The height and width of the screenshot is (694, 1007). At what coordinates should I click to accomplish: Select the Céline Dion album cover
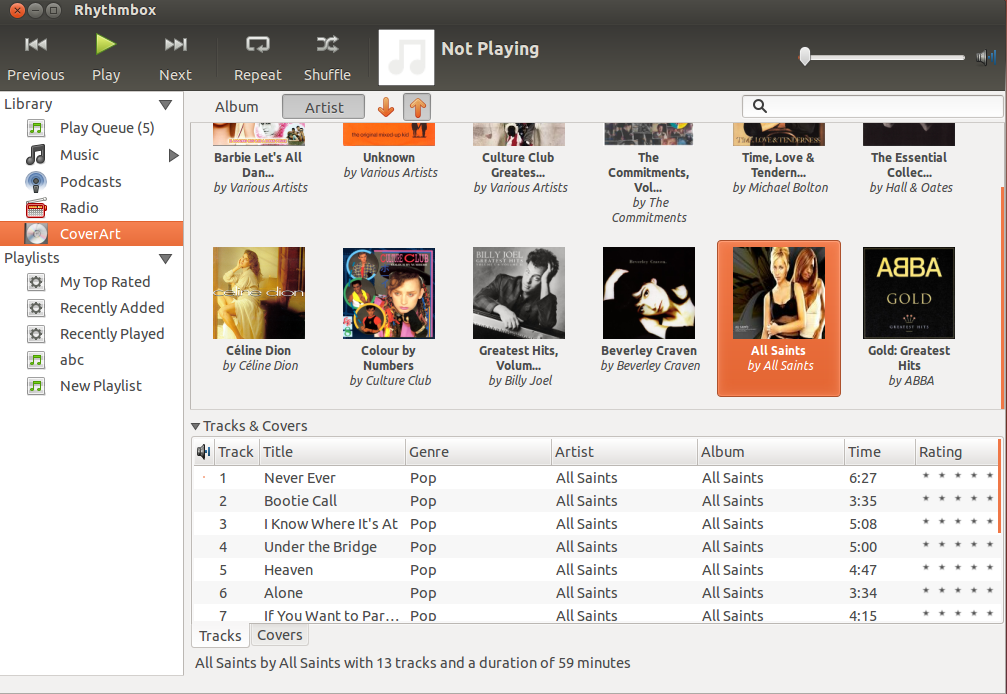point(259,293)
